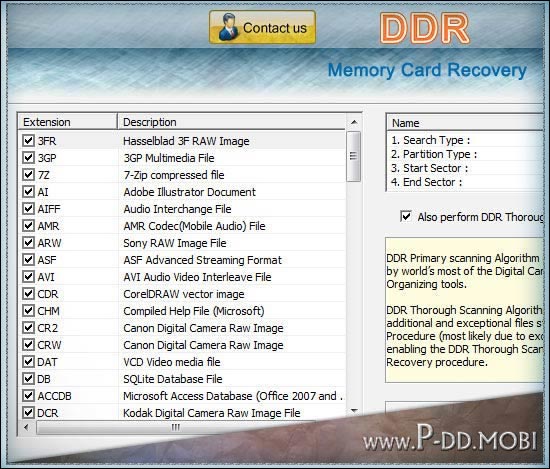The image size is (550, 469).
Task: Click the horizontal scroll left arrow
Action: (26, 427)
